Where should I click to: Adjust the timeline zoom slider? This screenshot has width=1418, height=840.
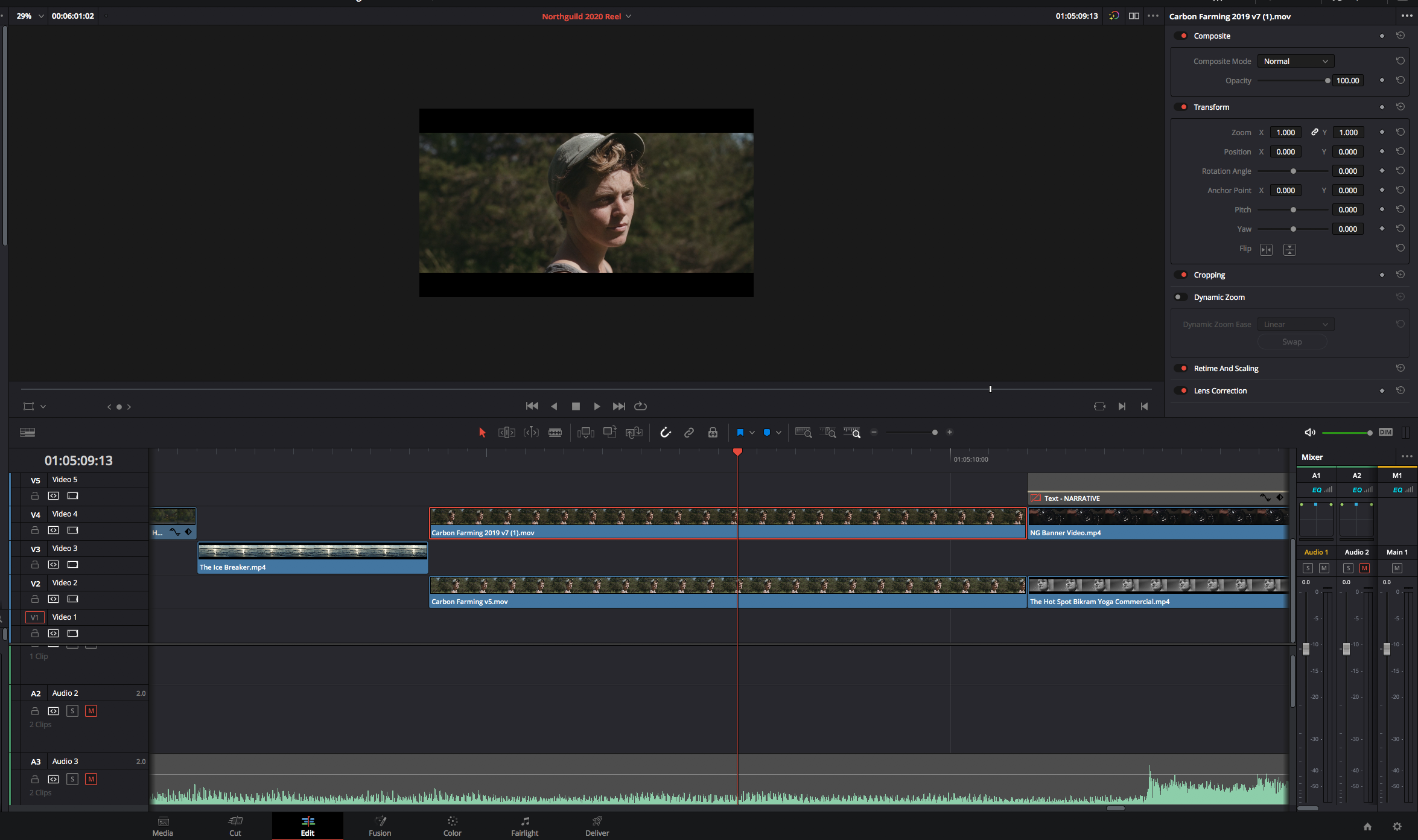click(x=912, y=433)
